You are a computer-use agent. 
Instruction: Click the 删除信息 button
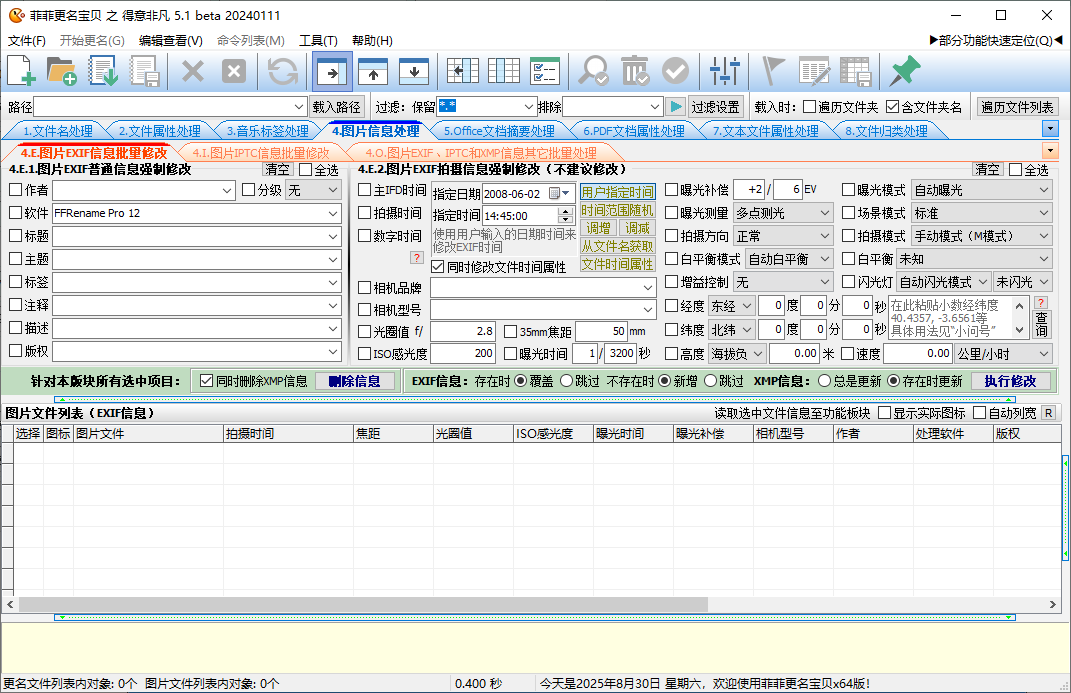click(354, 381)
